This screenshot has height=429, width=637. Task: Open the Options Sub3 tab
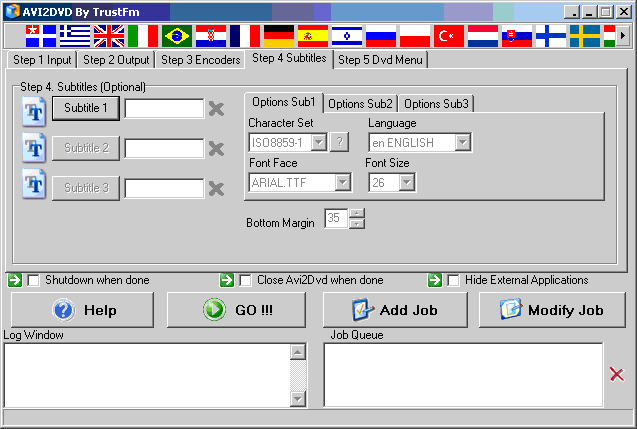(x=436, y=104)
